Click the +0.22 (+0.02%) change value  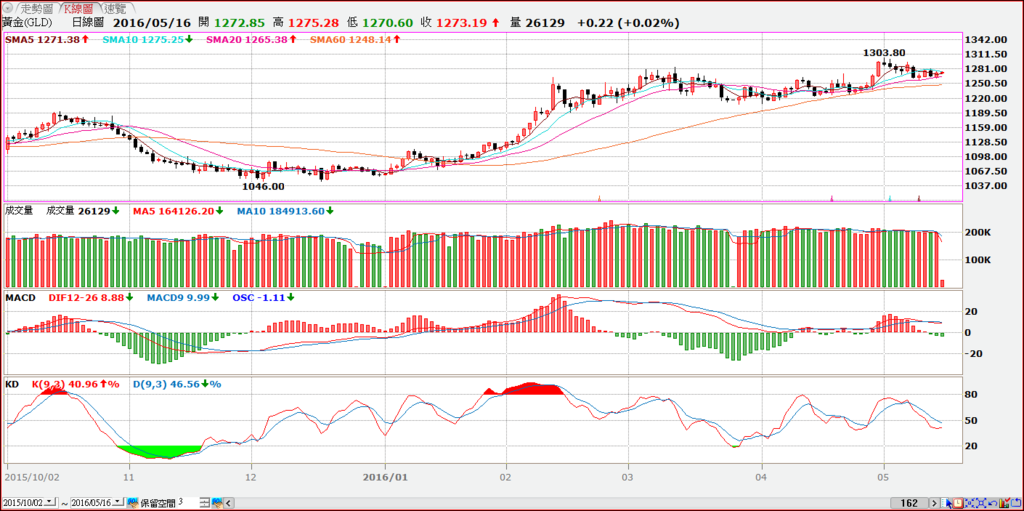(628, 23)
